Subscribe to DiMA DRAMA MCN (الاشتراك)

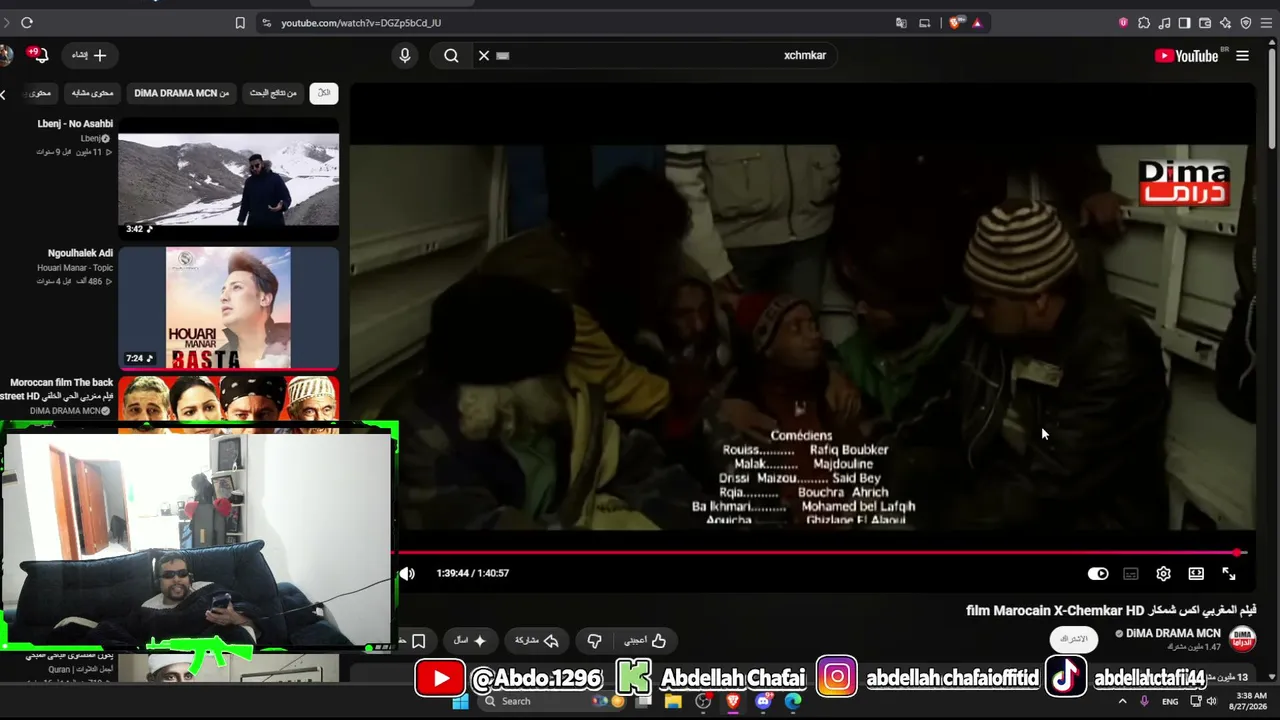click(x=1073, y=639)
